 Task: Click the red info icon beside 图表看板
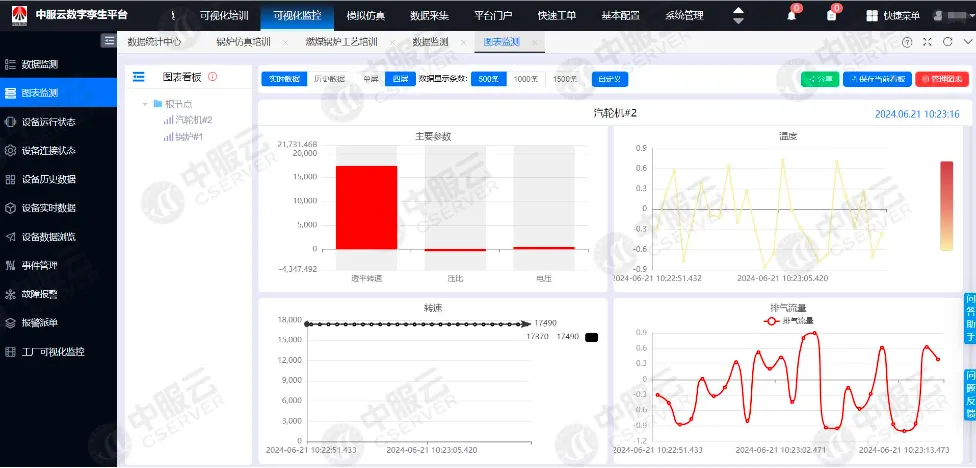coord(212,77)
